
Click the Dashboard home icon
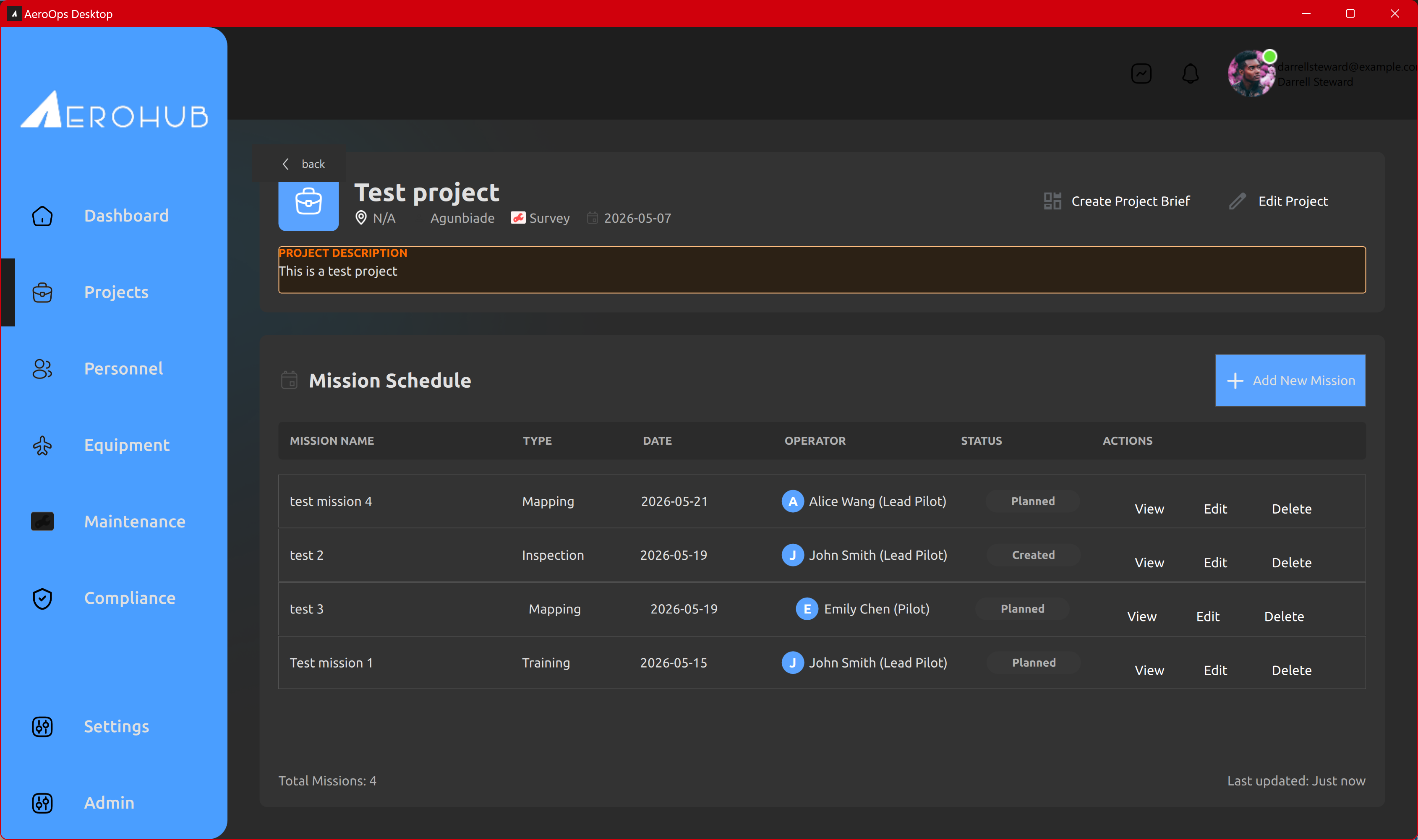pyautogui.click(x=42, y=216)
